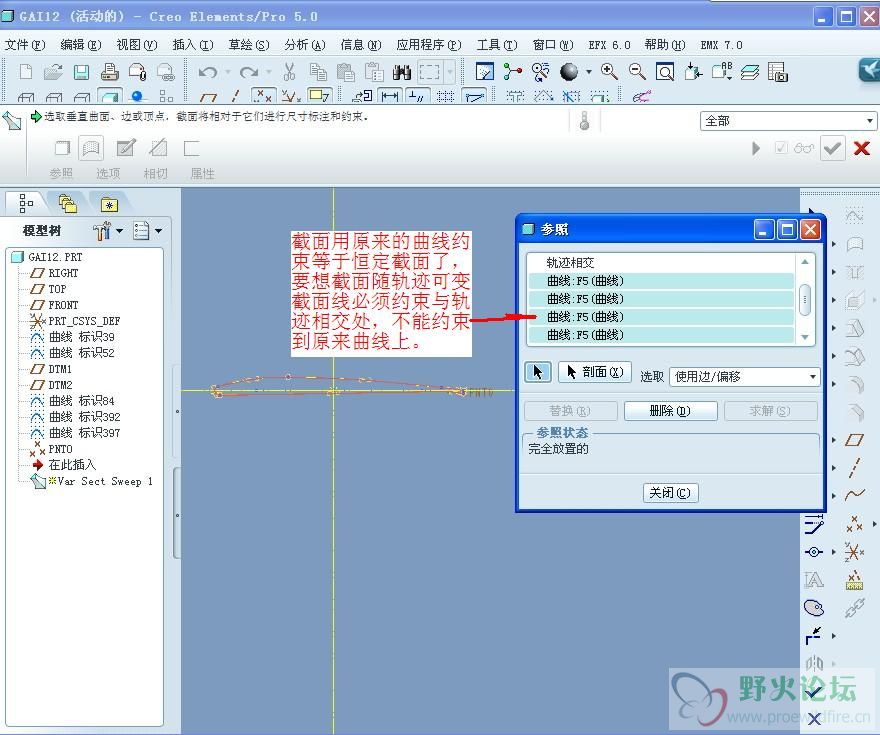
Task: Open the redo history dropdown arrow
Action: [x=268, y=72]
